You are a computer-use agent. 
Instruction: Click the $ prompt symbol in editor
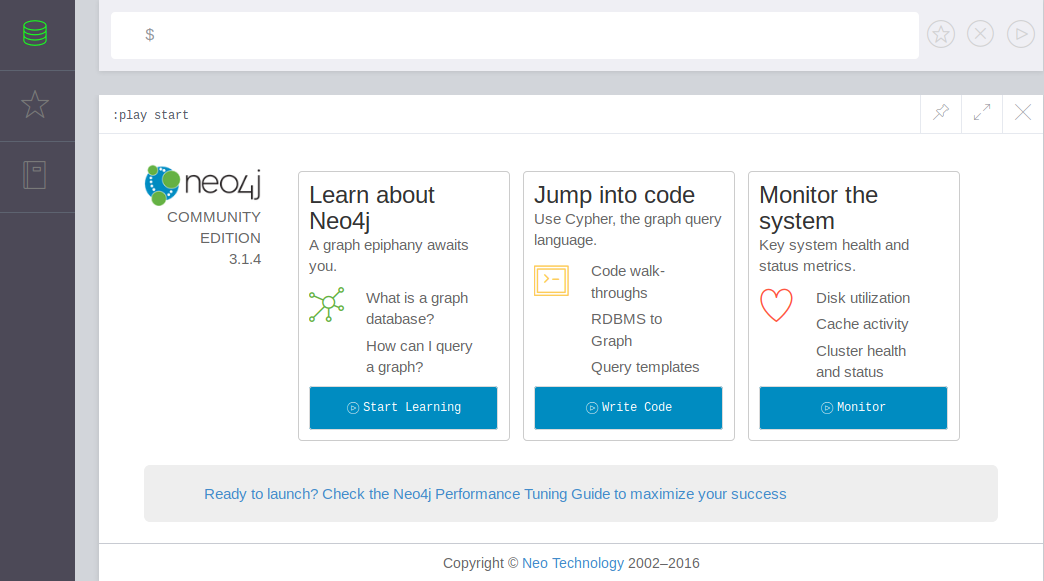(150, 35)
